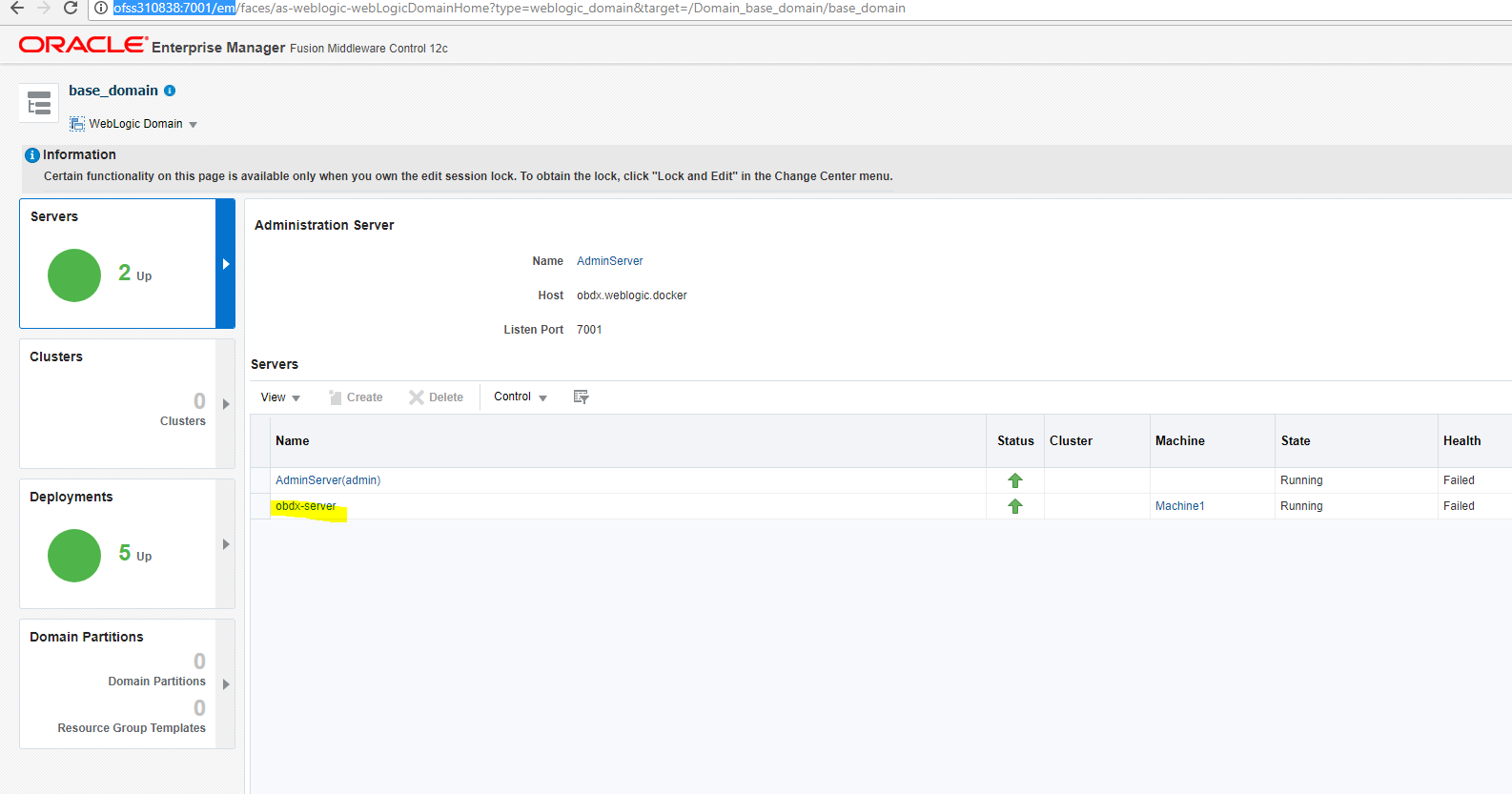
Task: Select the AdminServer row selector cell
Action: 260,480
